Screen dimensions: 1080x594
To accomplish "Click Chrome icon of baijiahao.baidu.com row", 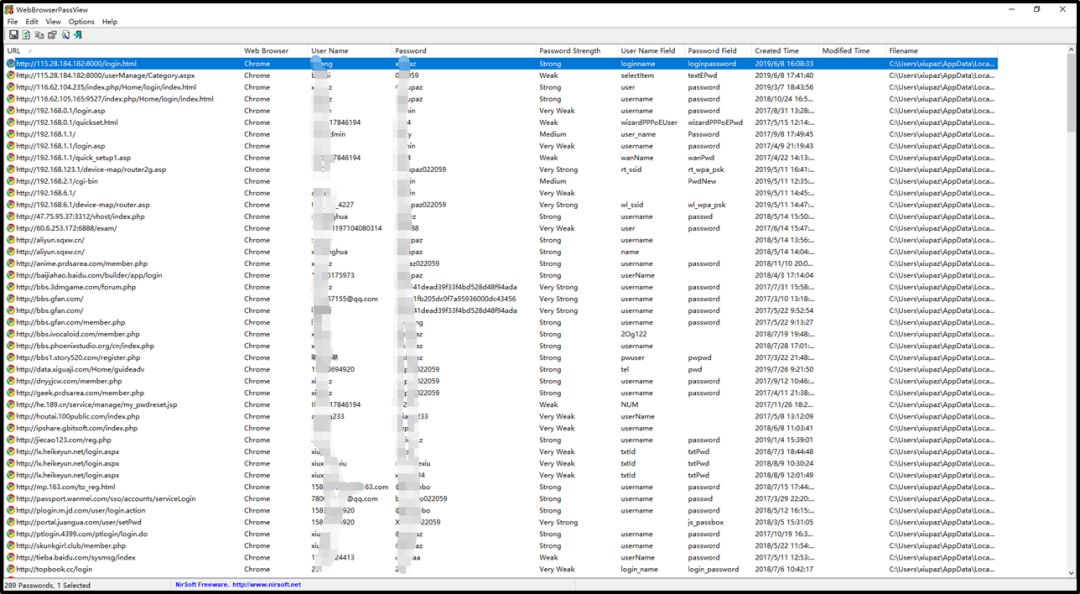I will point(10,275).
